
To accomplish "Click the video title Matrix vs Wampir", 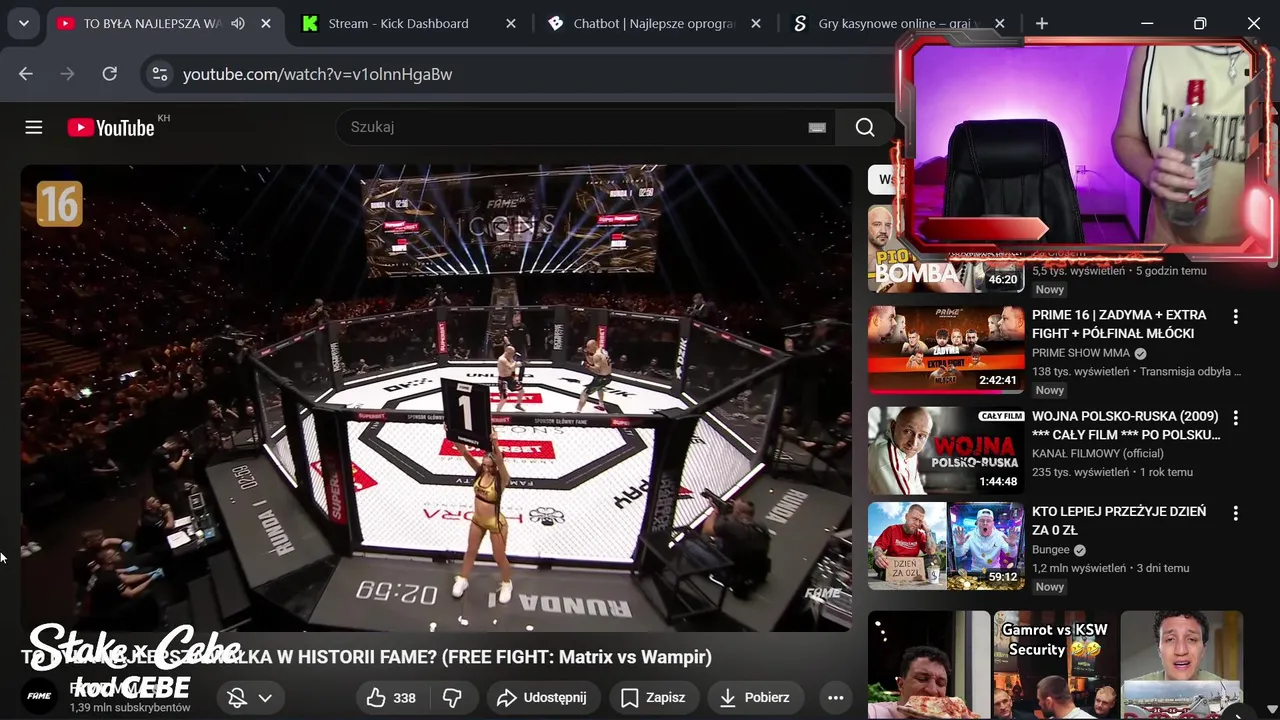I will 366,657.
